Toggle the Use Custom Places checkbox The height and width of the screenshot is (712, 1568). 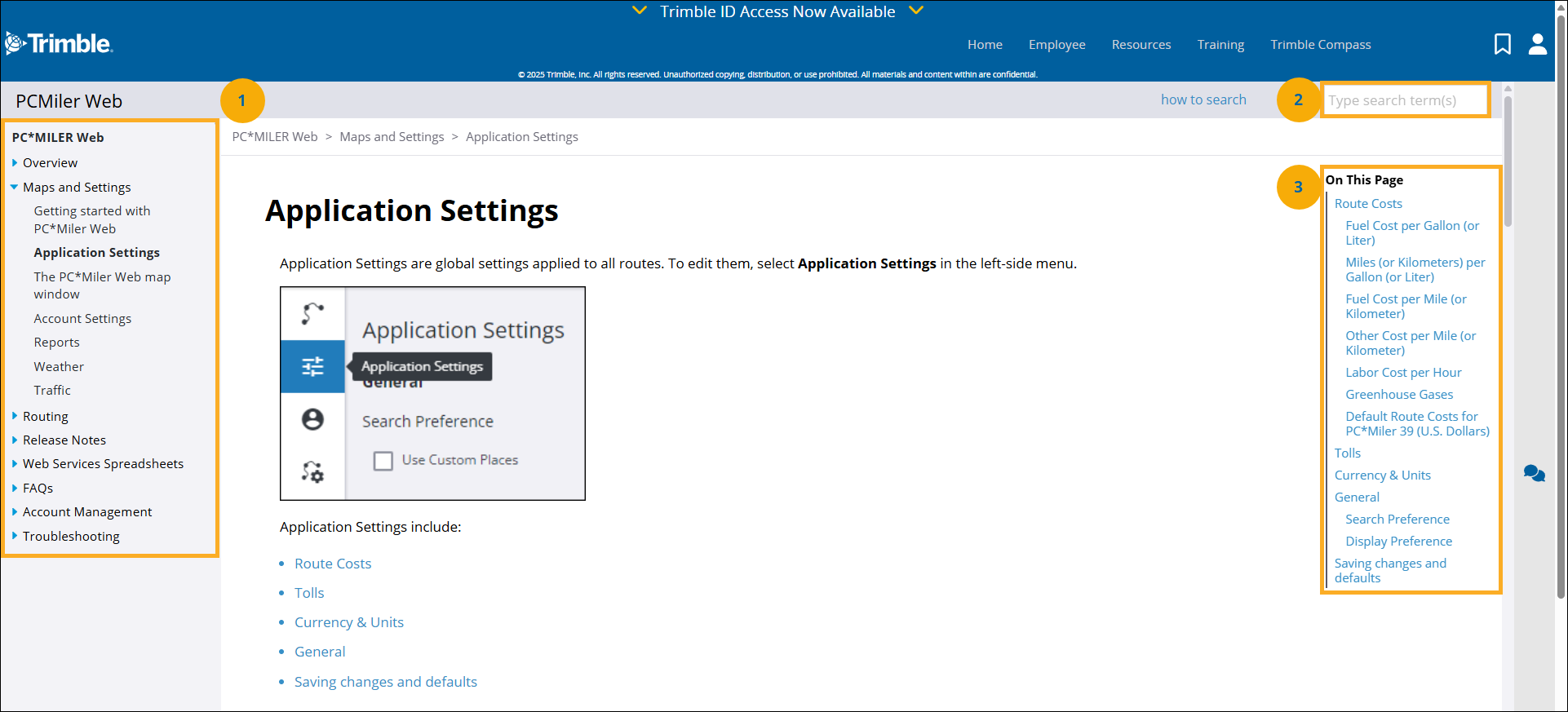383,461
